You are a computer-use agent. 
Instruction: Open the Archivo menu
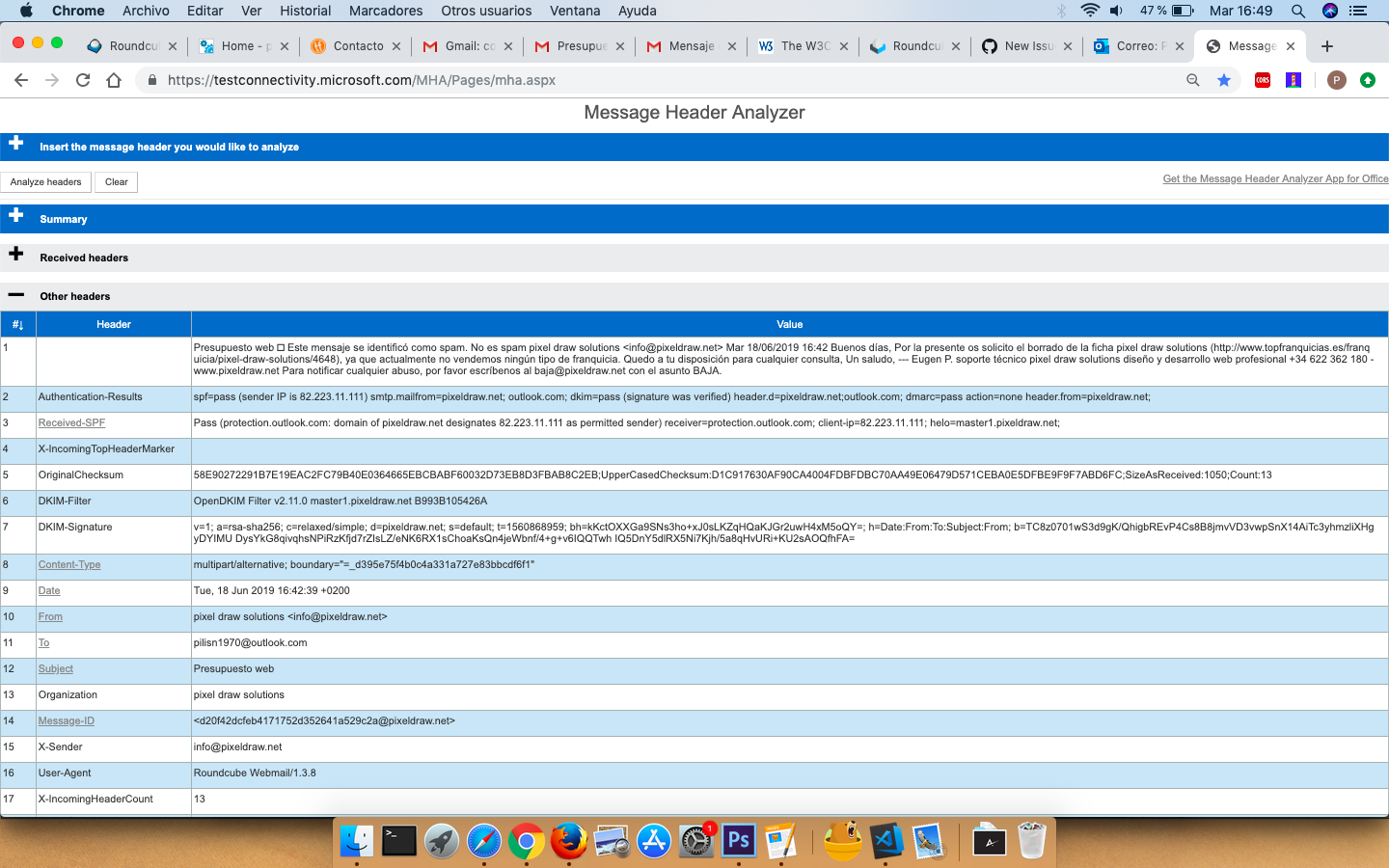tap(146, 11)
